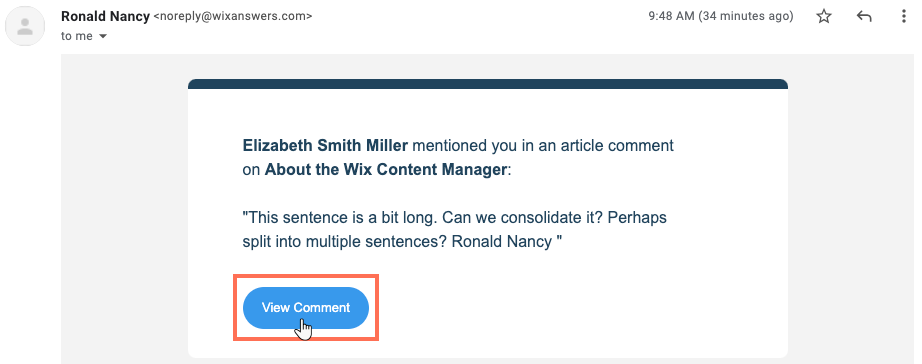Click the reply arrow icon
922x364 pixels.
click(863, 16)
